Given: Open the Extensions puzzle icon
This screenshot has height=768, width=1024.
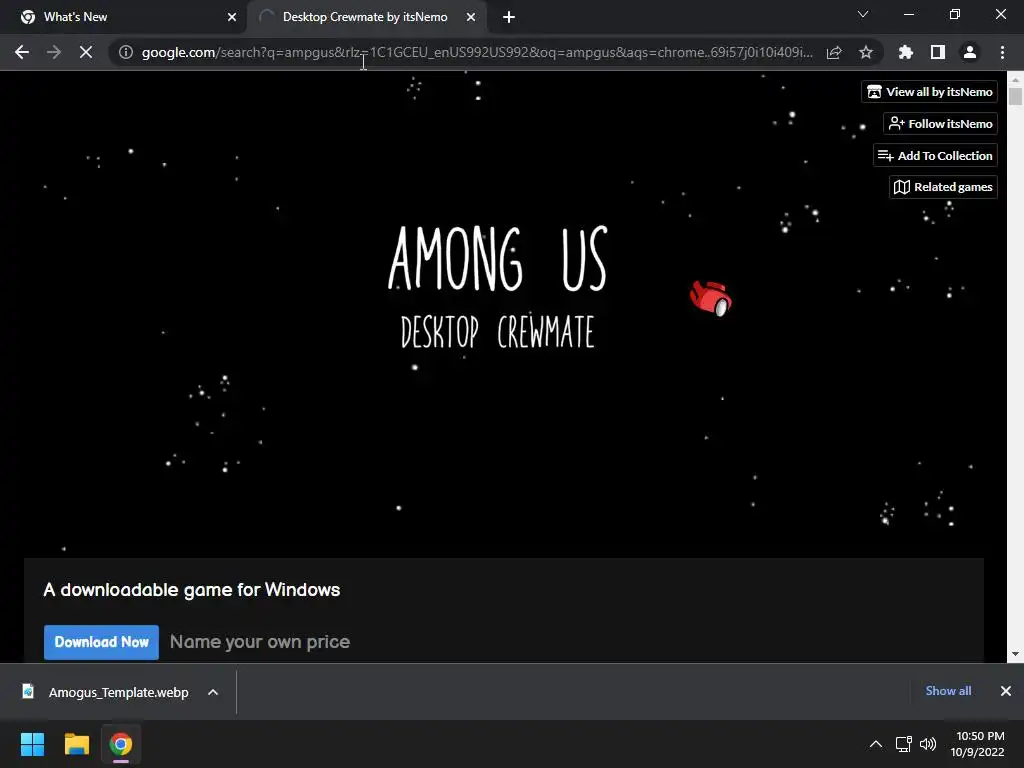Looking at the screenshot, I should point(905,52).
